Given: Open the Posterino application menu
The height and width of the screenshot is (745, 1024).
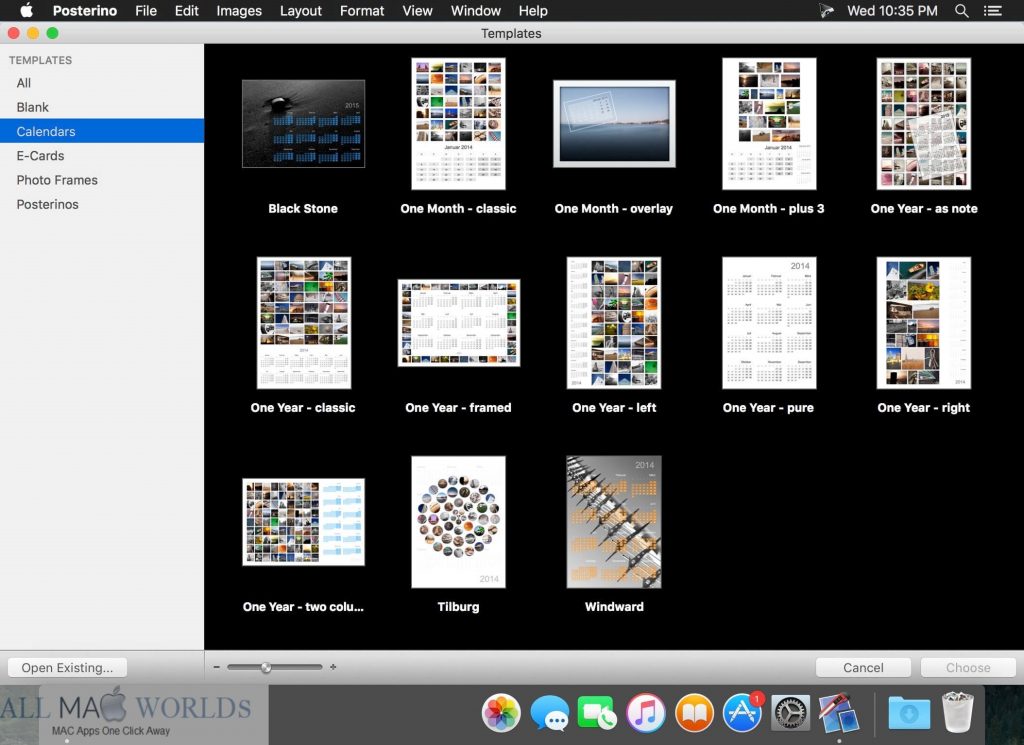Looking at the screenshot, I should coord(85,10).
